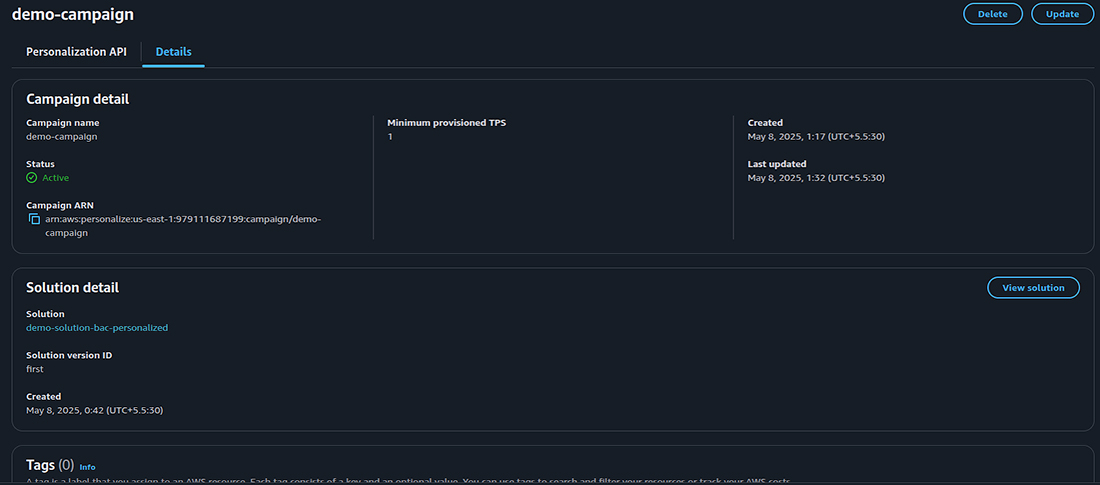Click the Last updated time May 8, 2025, 1:32
The width and height of the screenshot is (1100, 485).
[x=816, y=178]
